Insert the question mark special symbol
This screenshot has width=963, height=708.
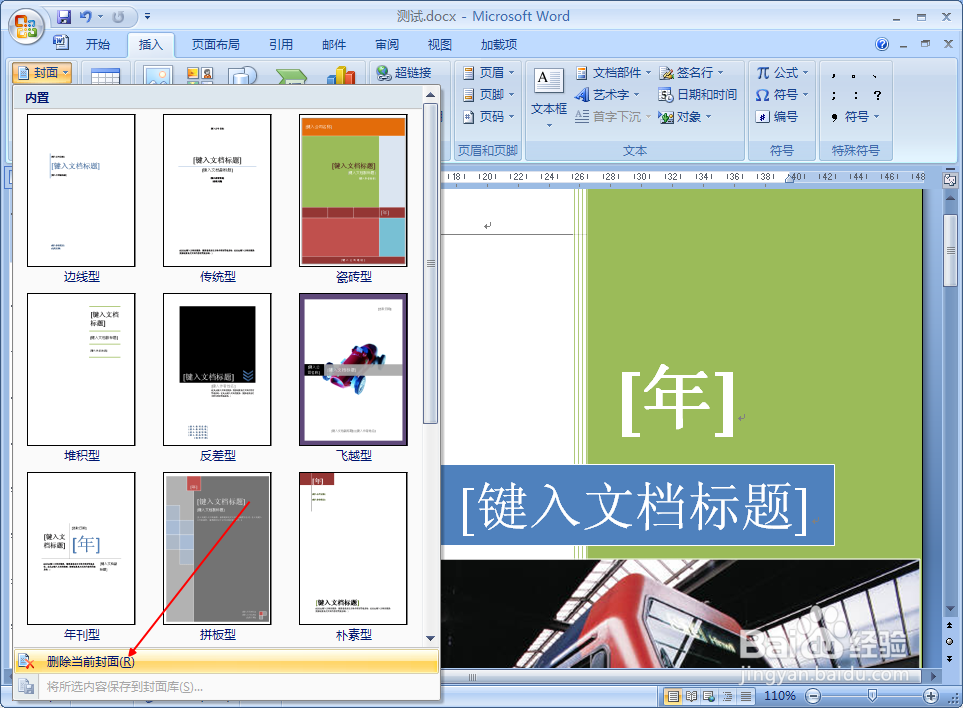pyautogui.click(x=878, y=95)
